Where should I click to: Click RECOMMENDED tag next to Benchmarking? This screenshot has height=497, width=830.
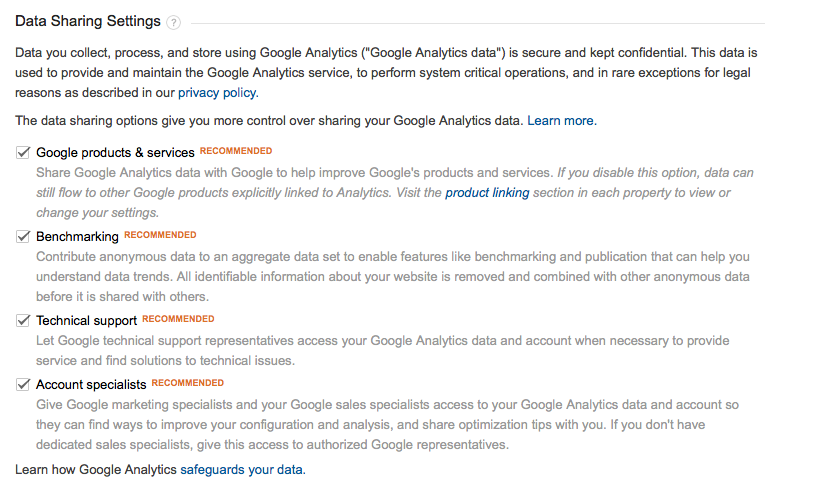tap(160, 235)
